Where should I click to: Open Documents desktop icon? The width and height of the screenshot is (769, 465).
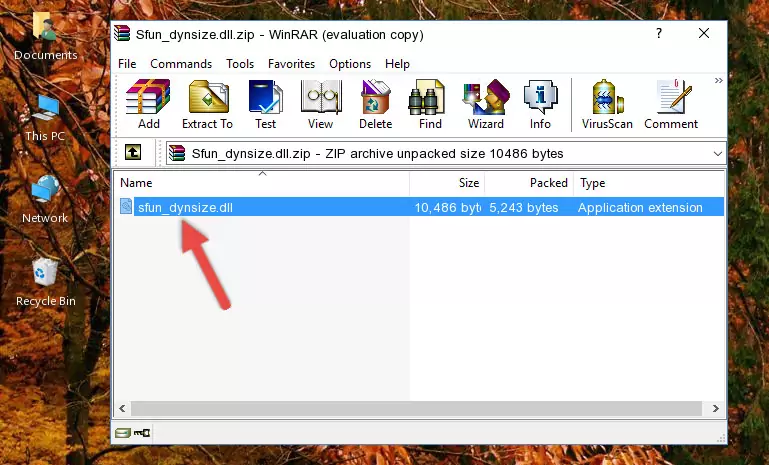(x=46, y=37)
